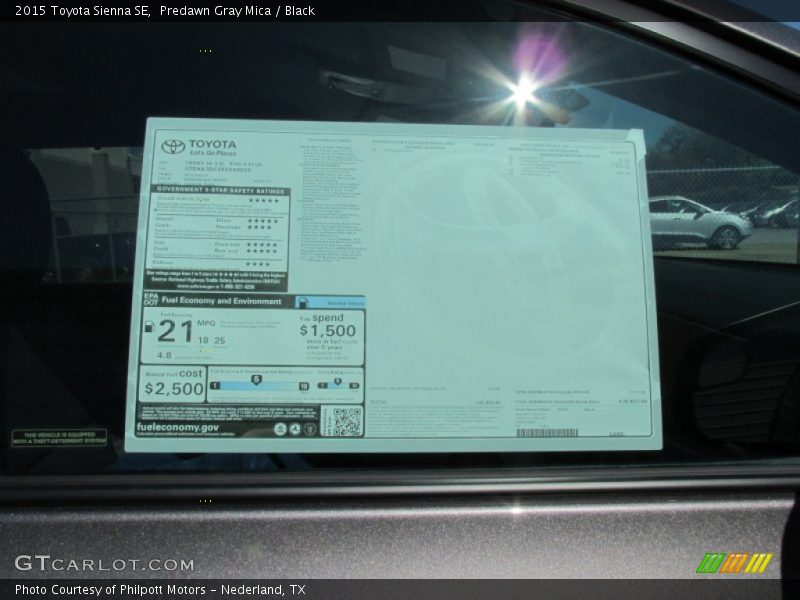Screen dimensions: 800x600
Task: Click the fuel economy rating marker showing 5
Action: tap(256, 380)
